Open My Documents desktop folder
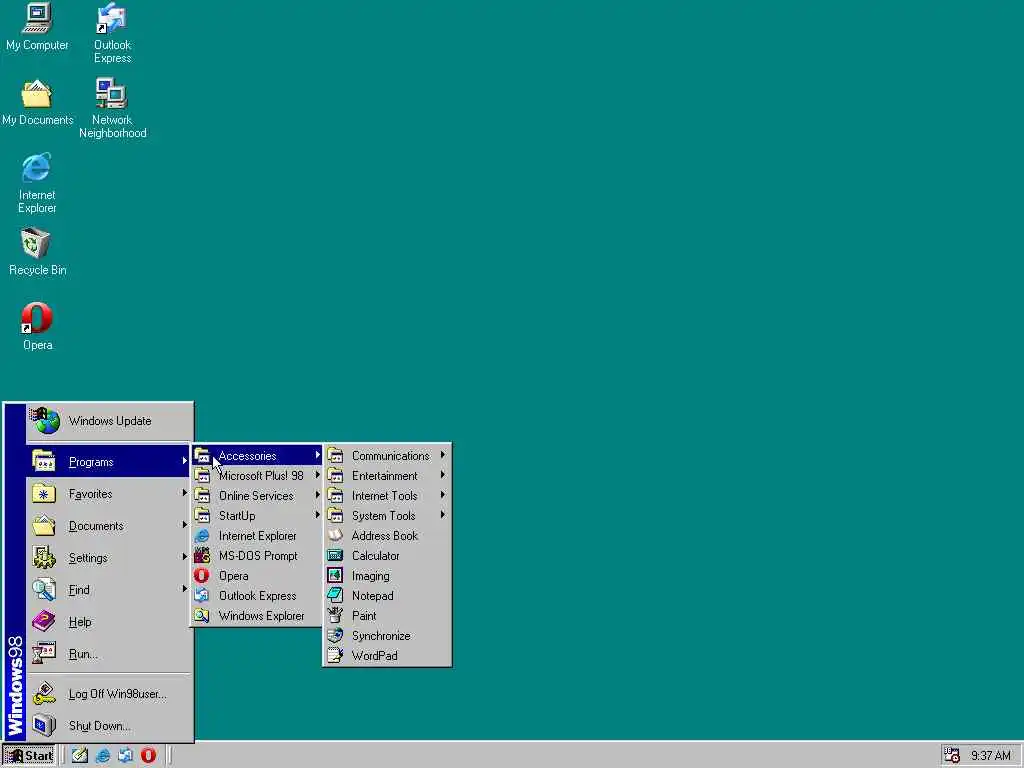 coord(37,103)
